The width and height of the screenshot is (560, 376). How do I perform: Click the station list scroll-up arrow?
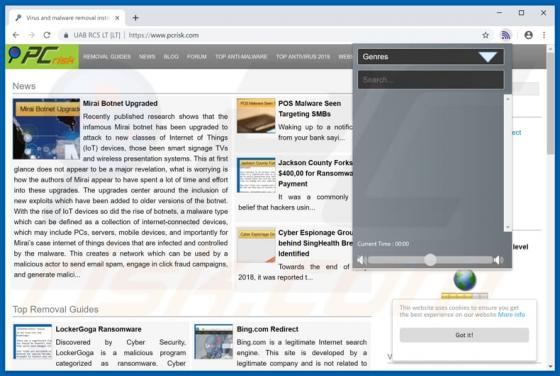(x=508, y=99)
